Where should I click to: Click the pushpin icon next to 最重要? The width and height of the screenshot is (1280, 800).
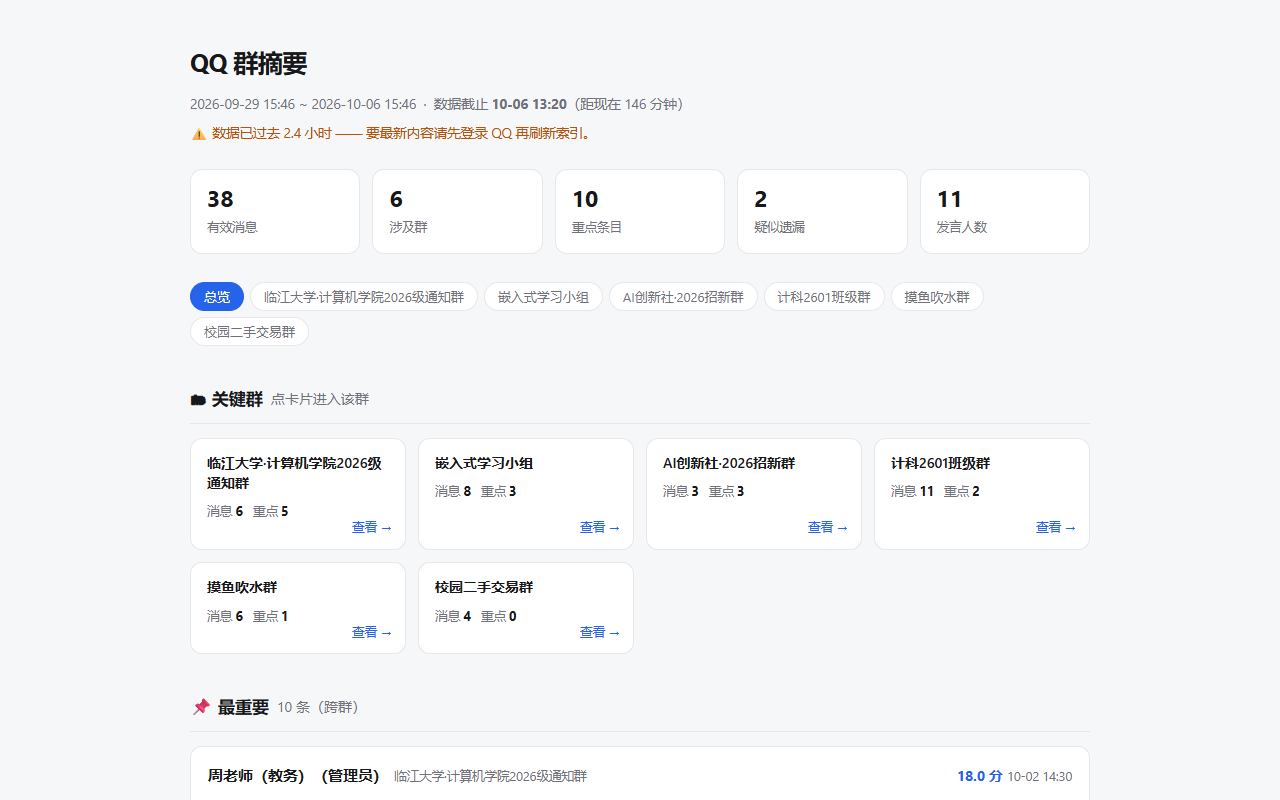tap(201, 707)
